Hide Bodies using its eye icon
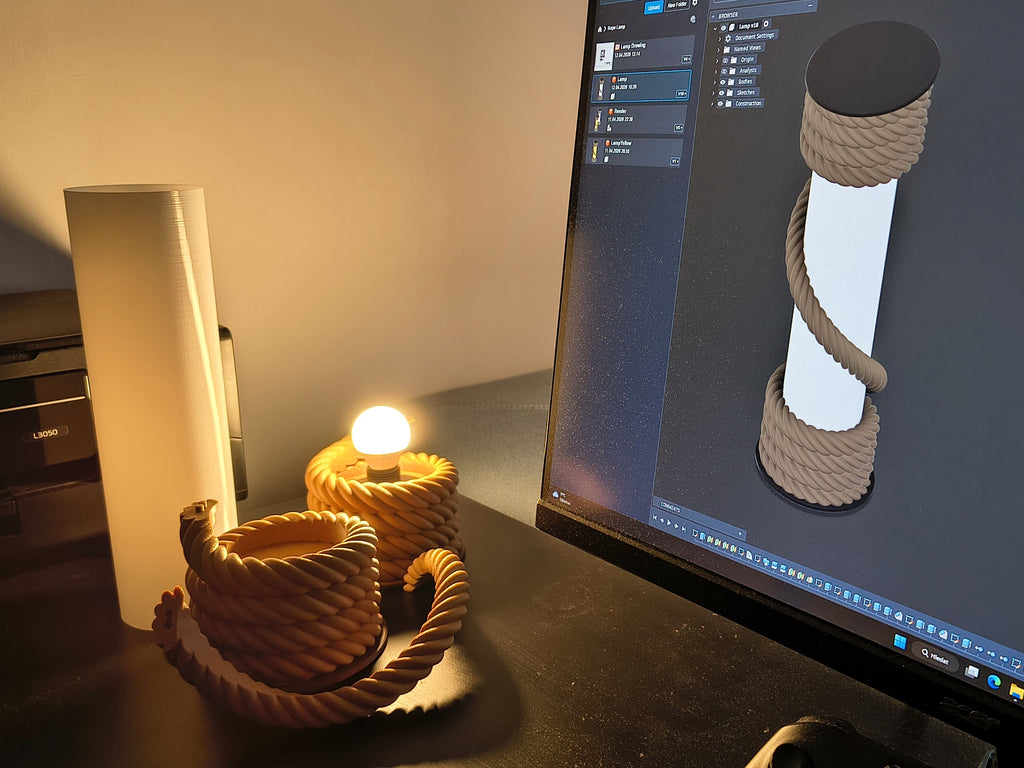The width and height of the screenshot is (1024, 768). coord(723,82)
